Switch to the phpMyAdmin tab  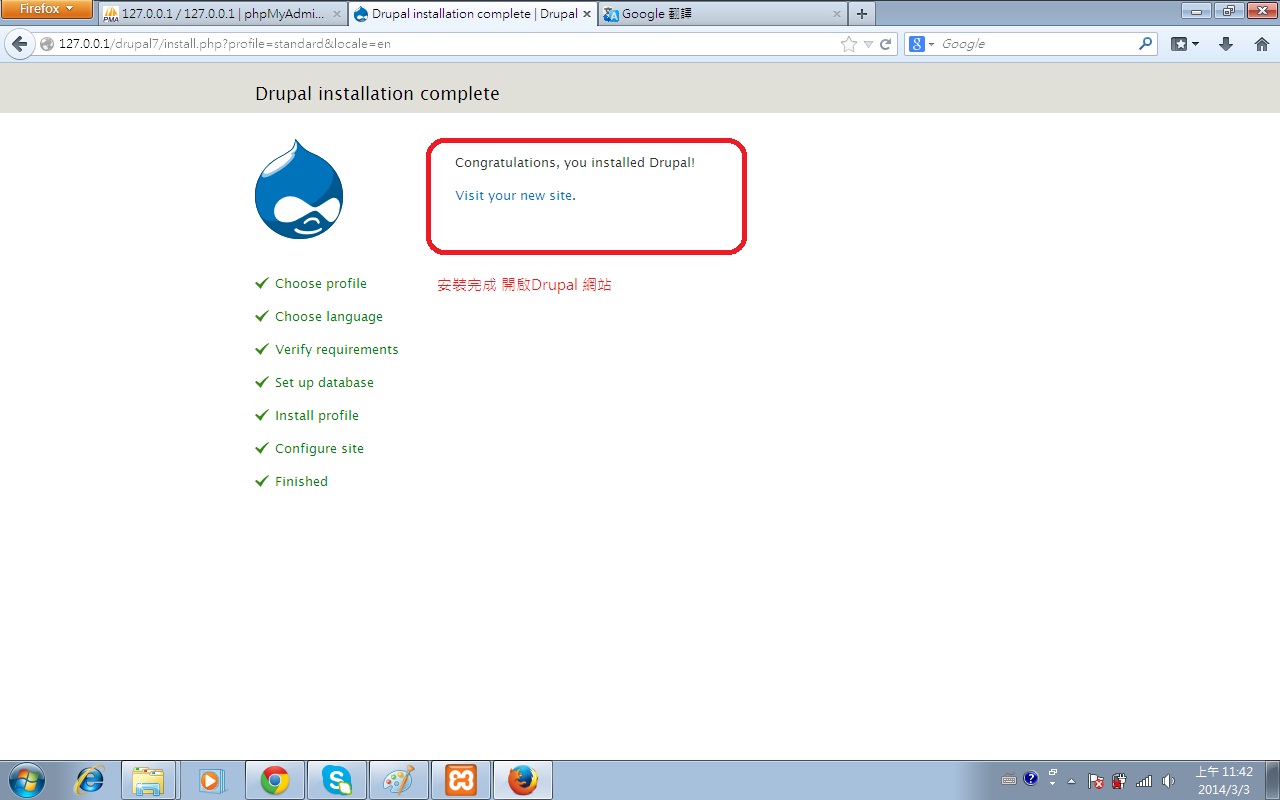[x=223, y=14]
